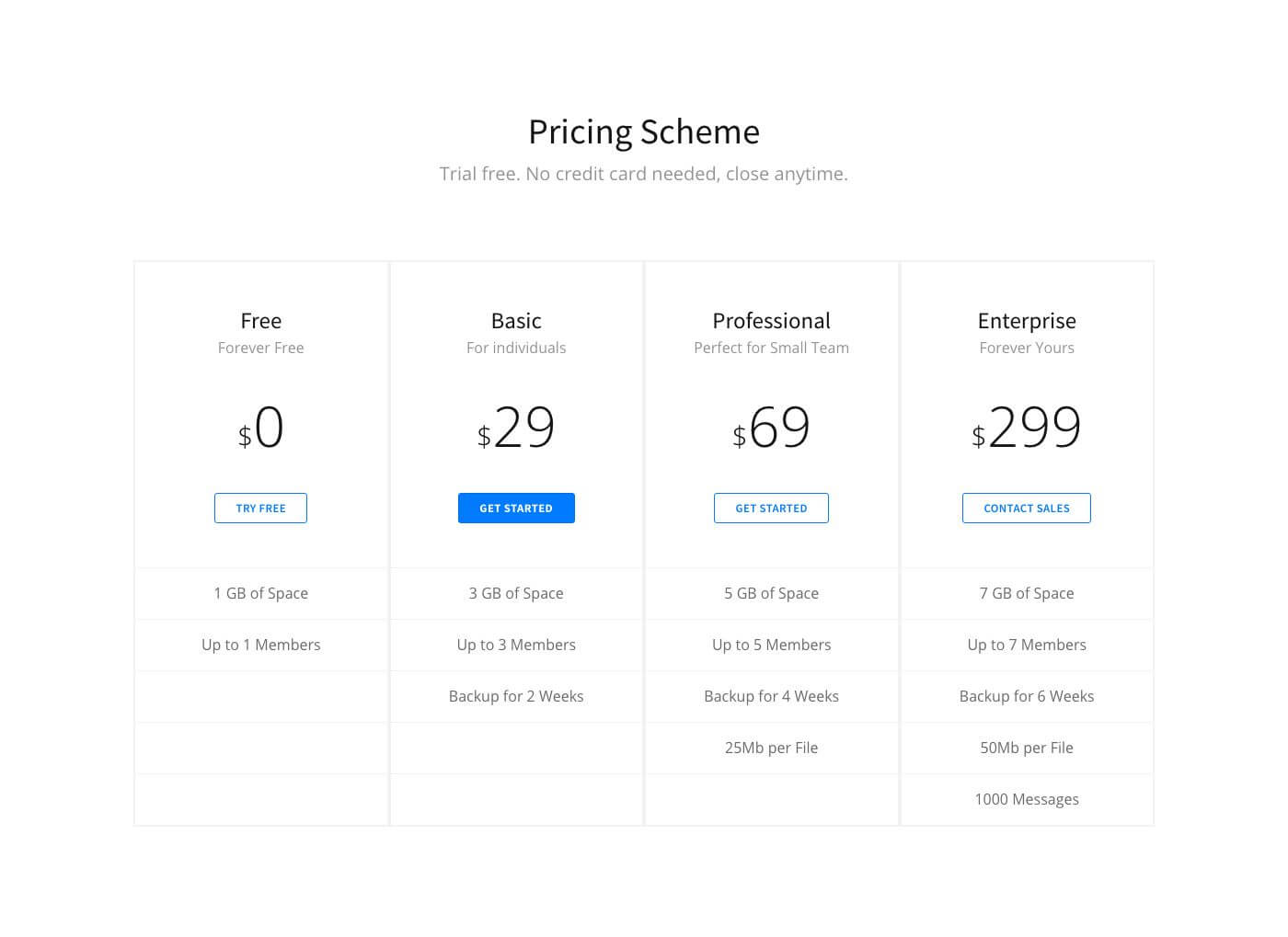Click the TRY FREE button
The image size is (1288, 937).
[x=260, y=508]
